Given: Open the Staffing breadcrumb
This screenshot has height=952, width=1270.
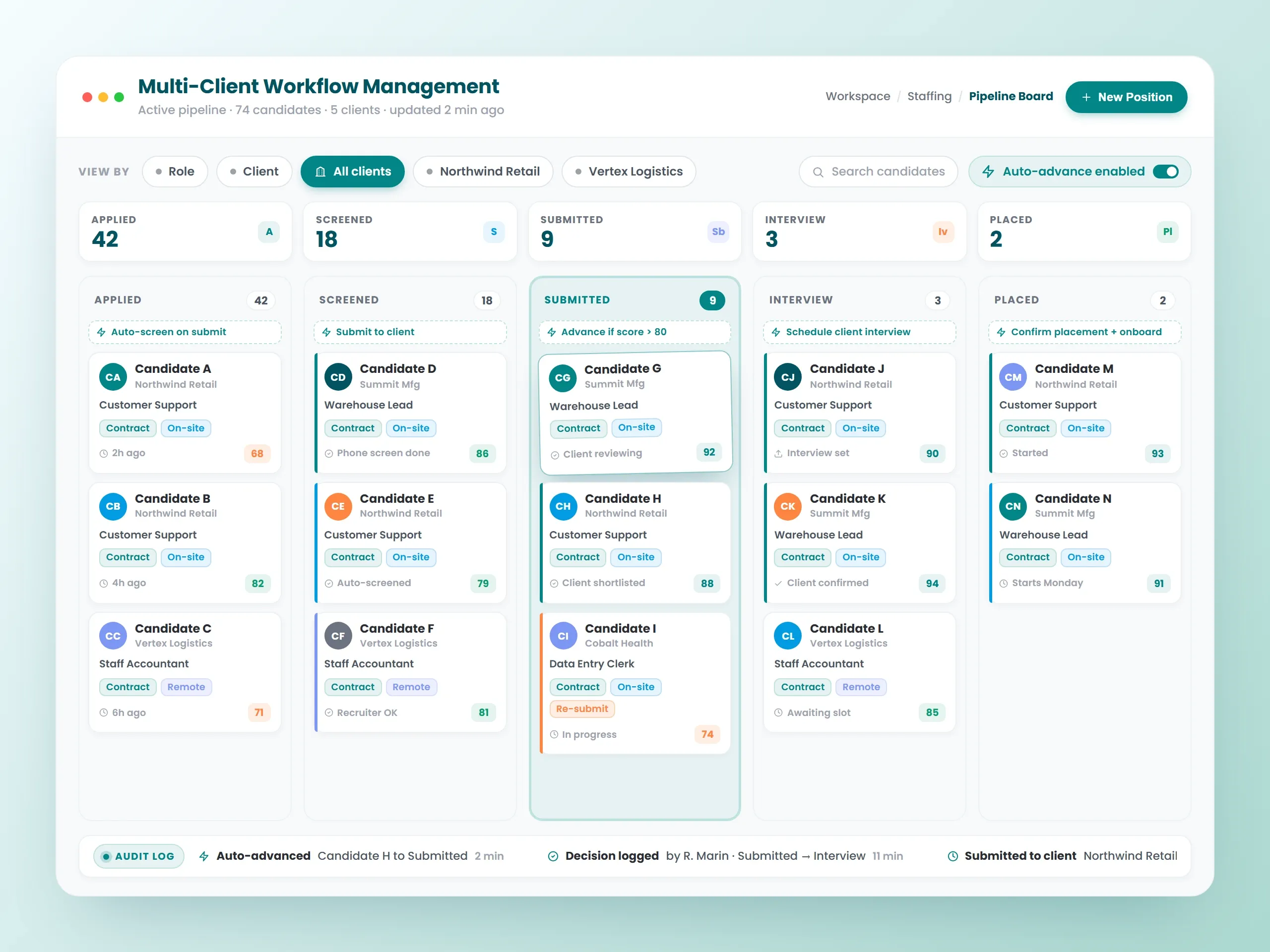Looking at the screenshot, I should pos(930,96).
